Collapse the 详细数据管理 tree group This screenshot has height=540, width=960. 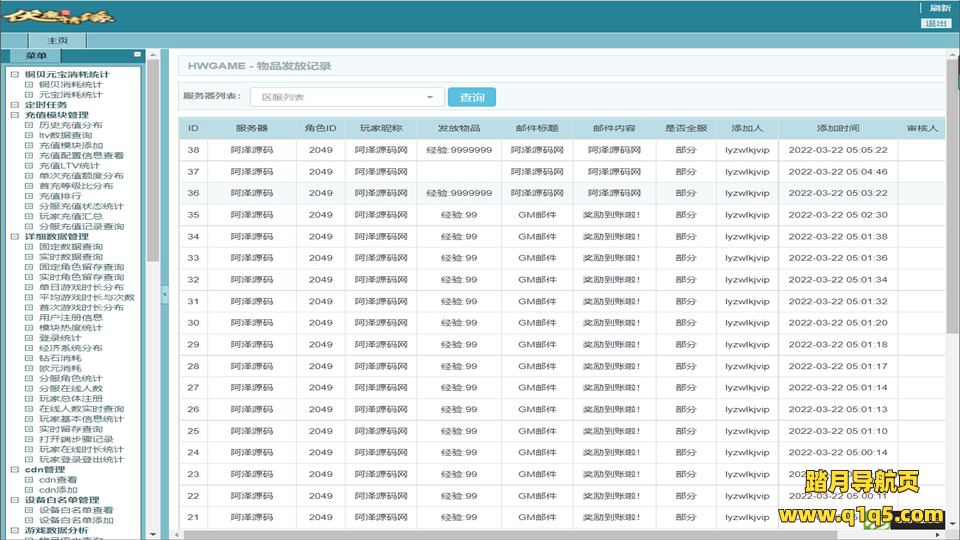[x=14, y=237]
